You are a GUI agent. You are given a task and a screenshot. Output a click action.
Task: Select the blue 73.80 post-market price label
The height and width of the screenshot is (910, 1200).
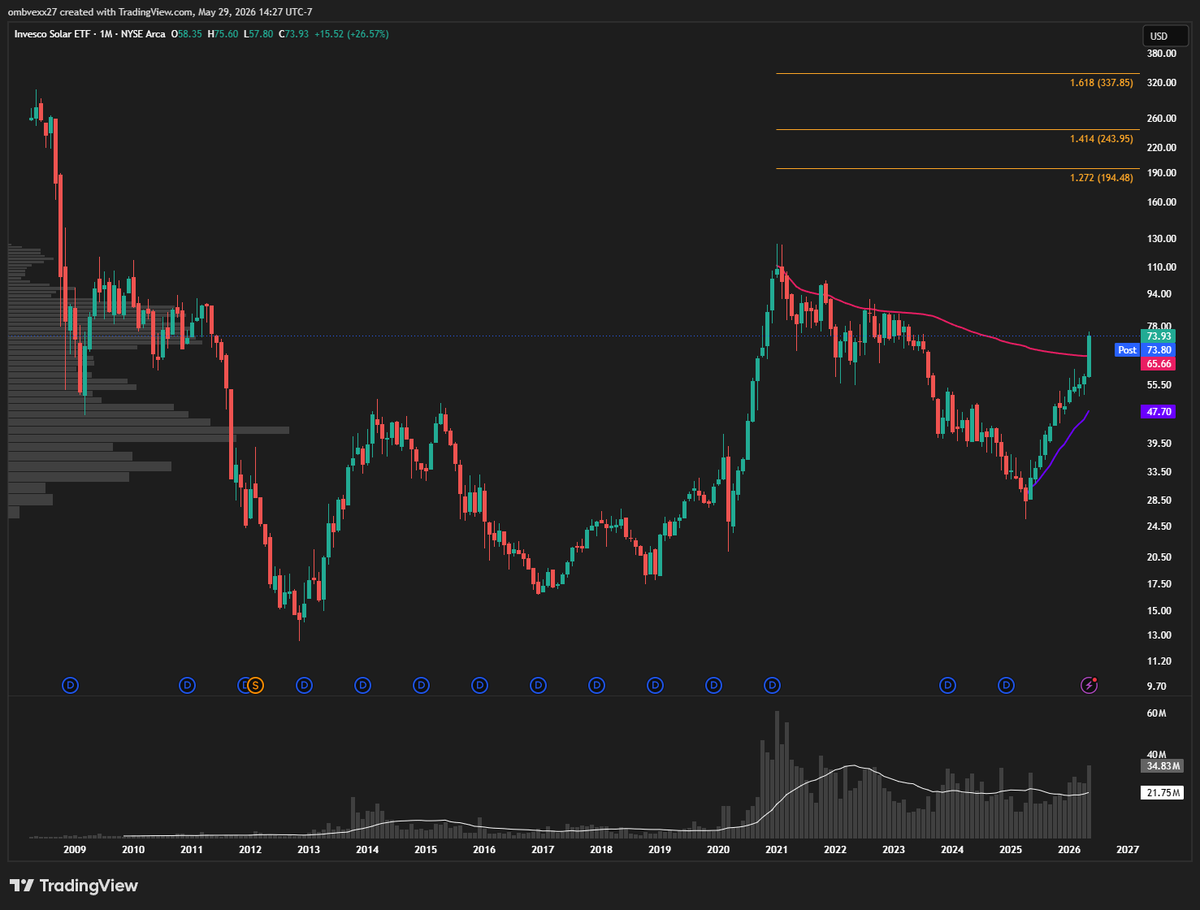point(1159,350)
